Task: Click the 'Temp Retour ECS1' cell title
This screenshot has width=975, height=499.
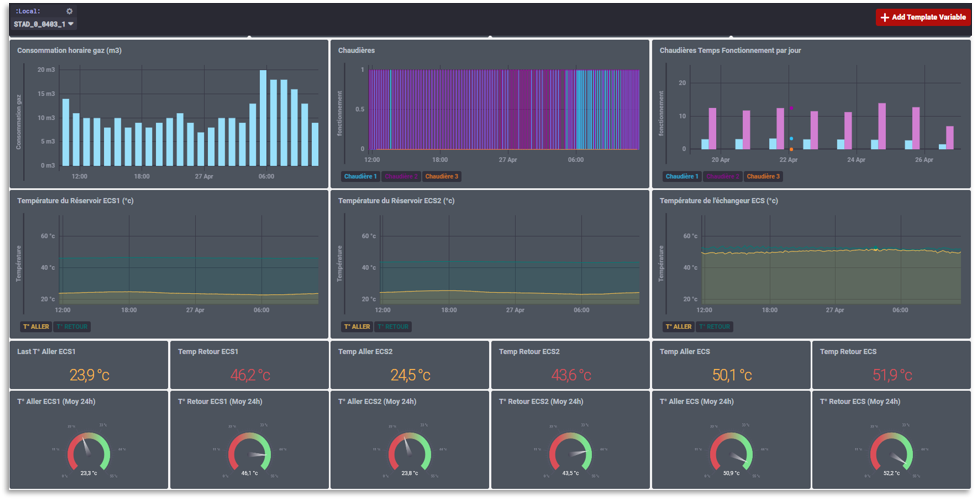Action: pyautogui.click(x=208, y=352)
